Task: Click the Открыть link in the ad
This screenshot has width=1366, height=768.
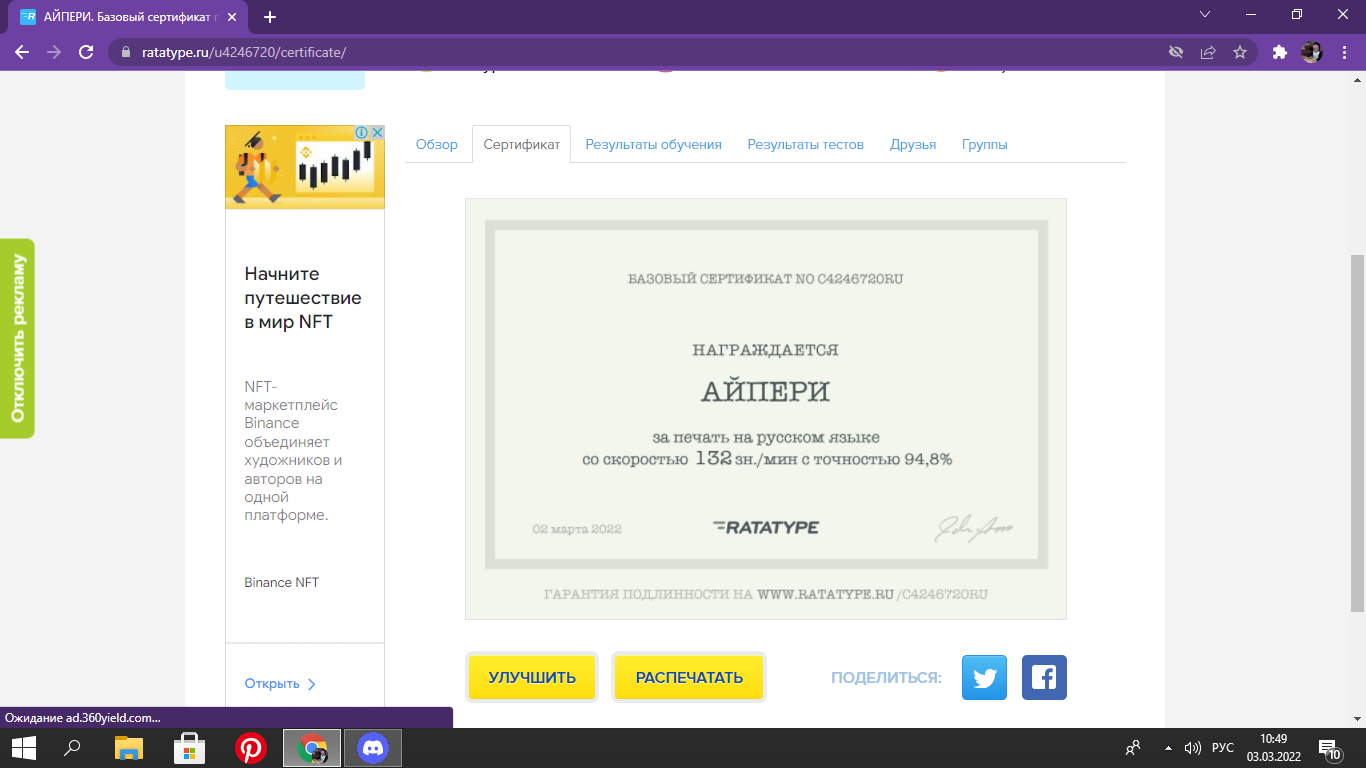Action: coord(280,684)
